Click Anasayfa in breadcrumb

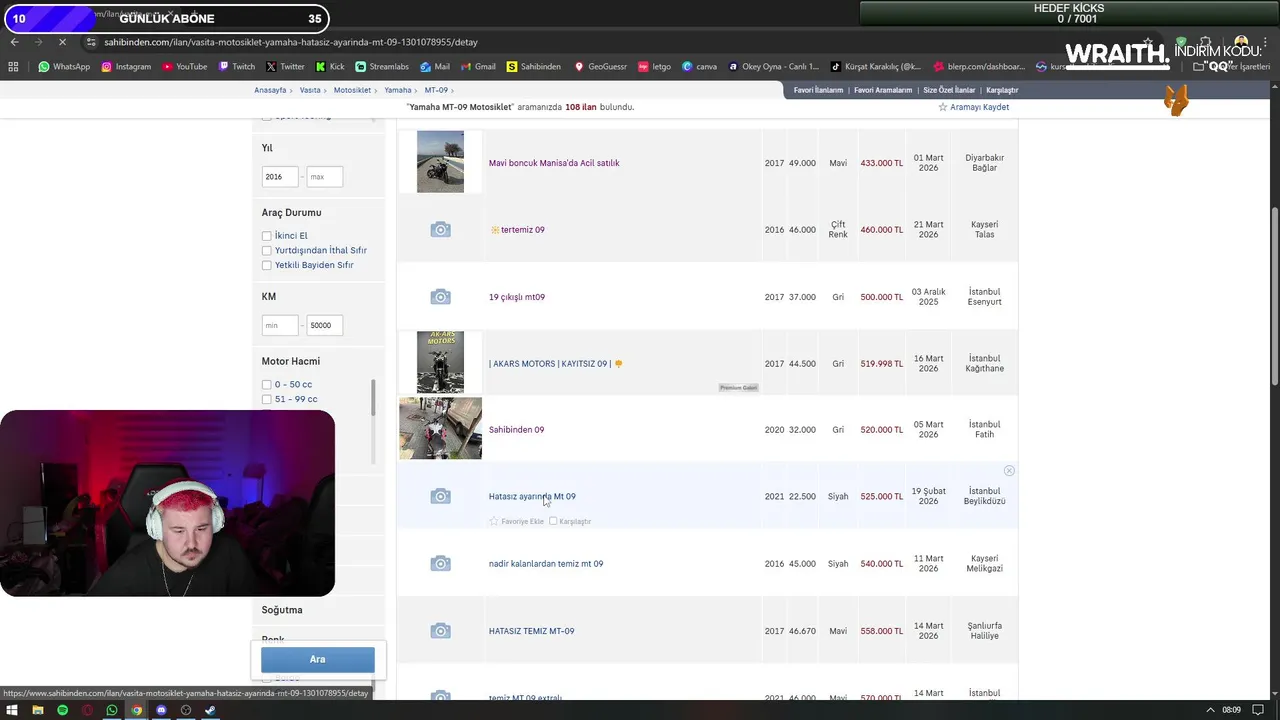pos(270,90)
